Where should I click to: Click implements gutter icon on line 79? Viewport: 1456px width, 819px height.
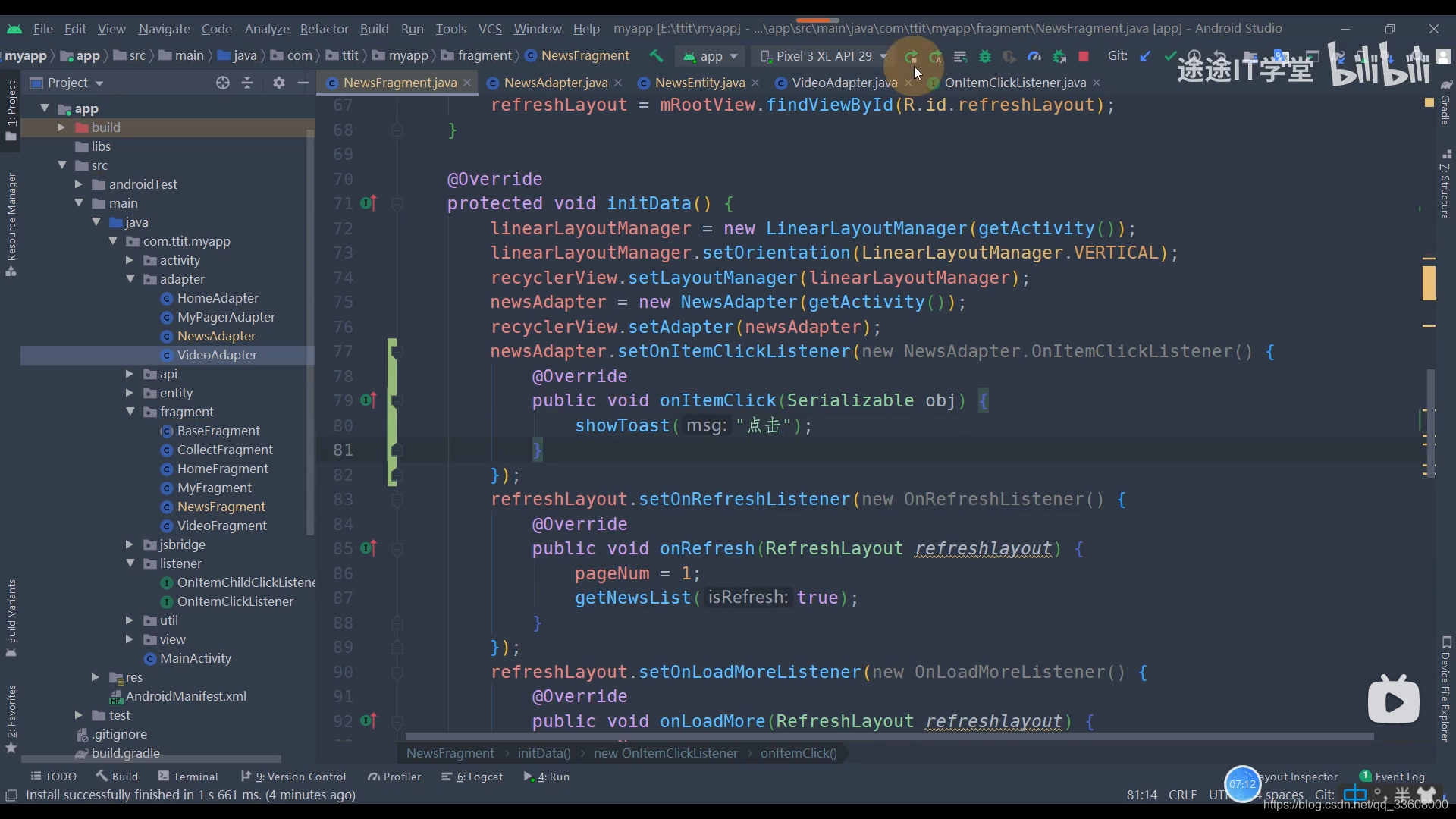[369, 400]
